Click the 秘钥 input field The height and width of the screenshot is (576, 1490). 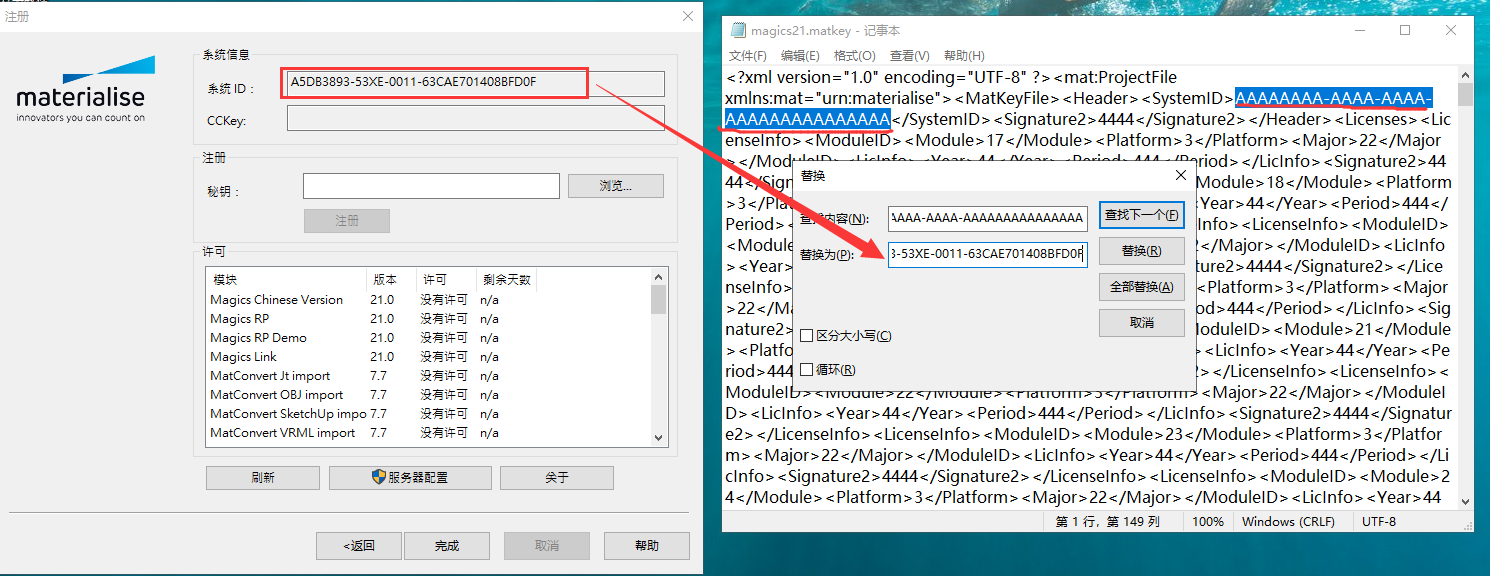click(x=431, y=186)
